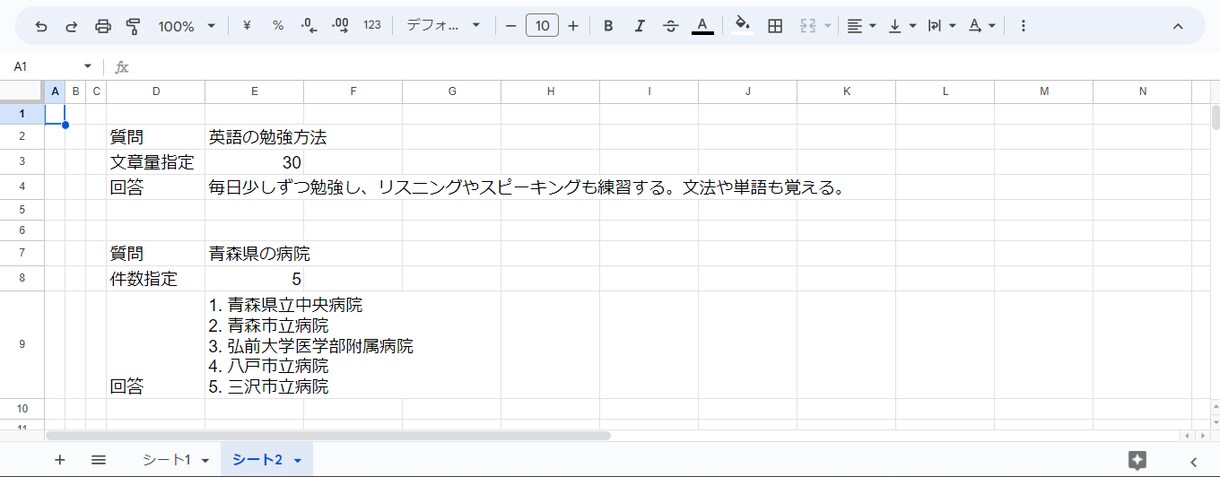Click the undo arrow icon

[41, 26]
